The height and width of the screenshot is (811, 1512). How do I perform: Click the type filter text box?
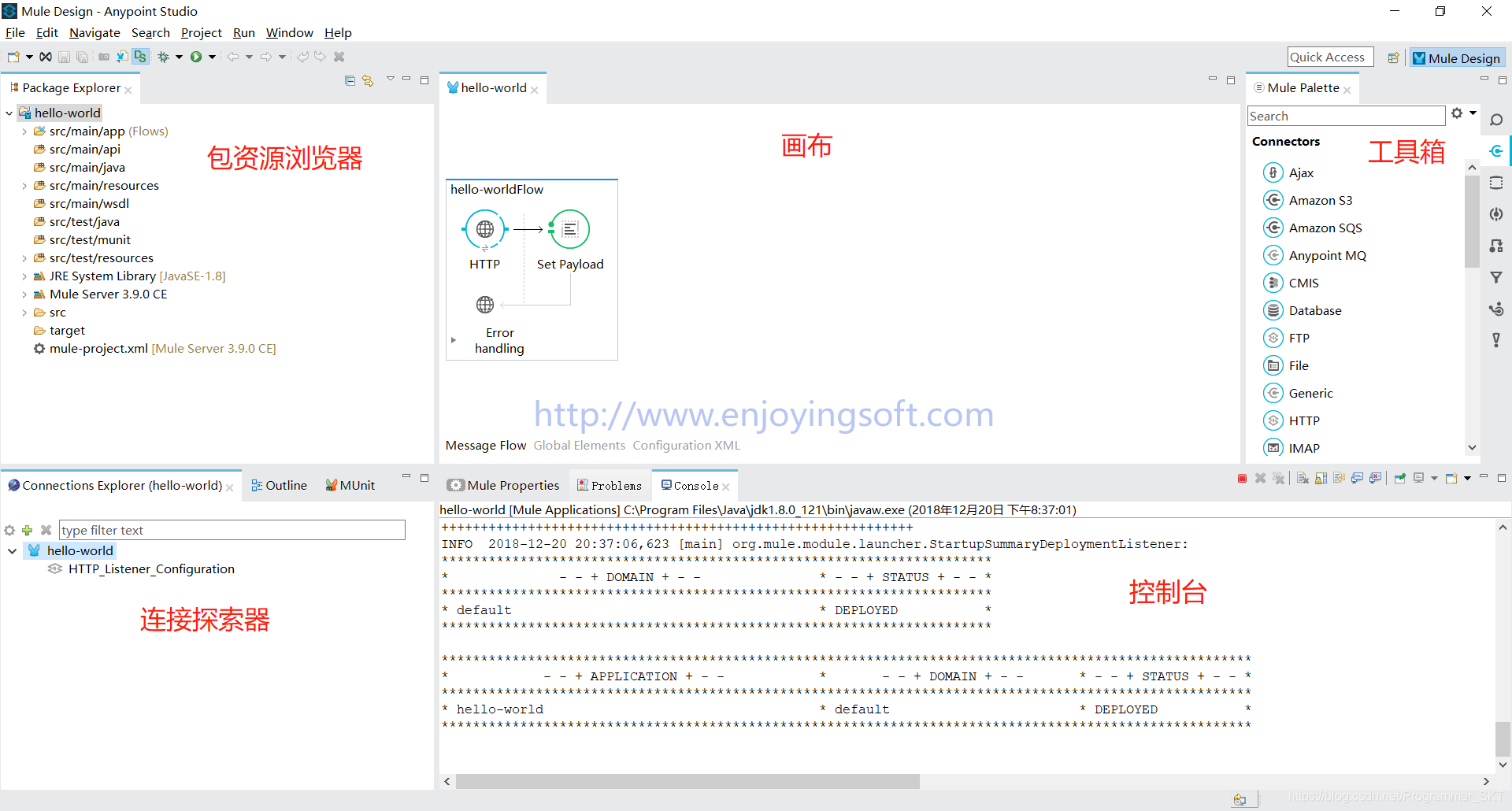pos(232,530)
